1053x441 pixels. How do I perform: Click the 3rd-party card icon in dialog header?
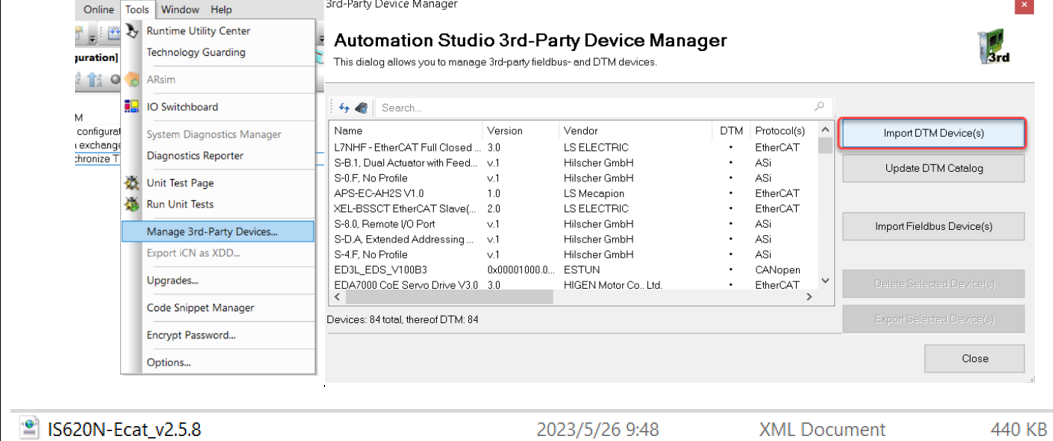coord(994,47)
